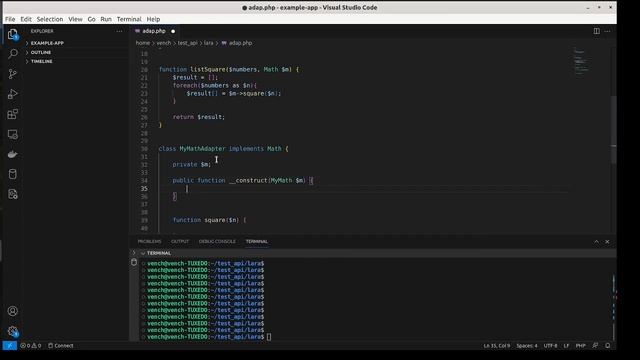Click the 'vench' breadcrumb segment
The image size is (640, 360).
click(164, 43)
